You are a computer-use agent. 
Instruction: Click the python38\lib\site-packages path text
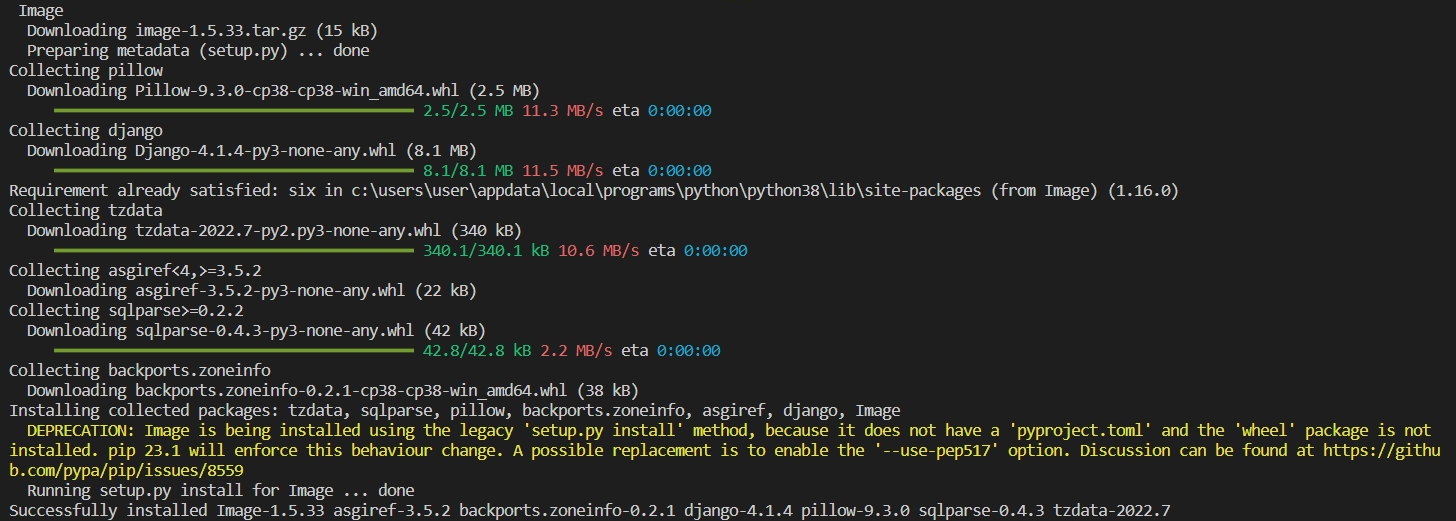pos(863,190)
